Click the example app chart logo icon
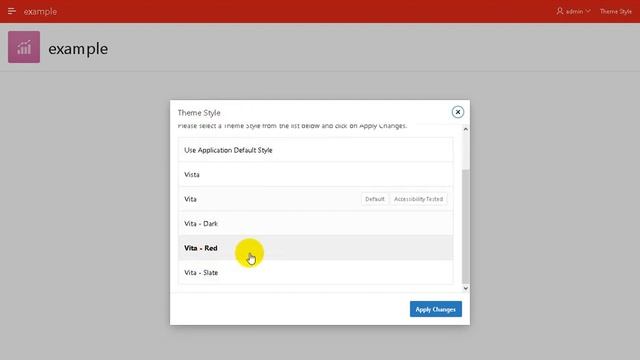Image resolution: width=640 pixels, height=360 pixels. point(24,47)
